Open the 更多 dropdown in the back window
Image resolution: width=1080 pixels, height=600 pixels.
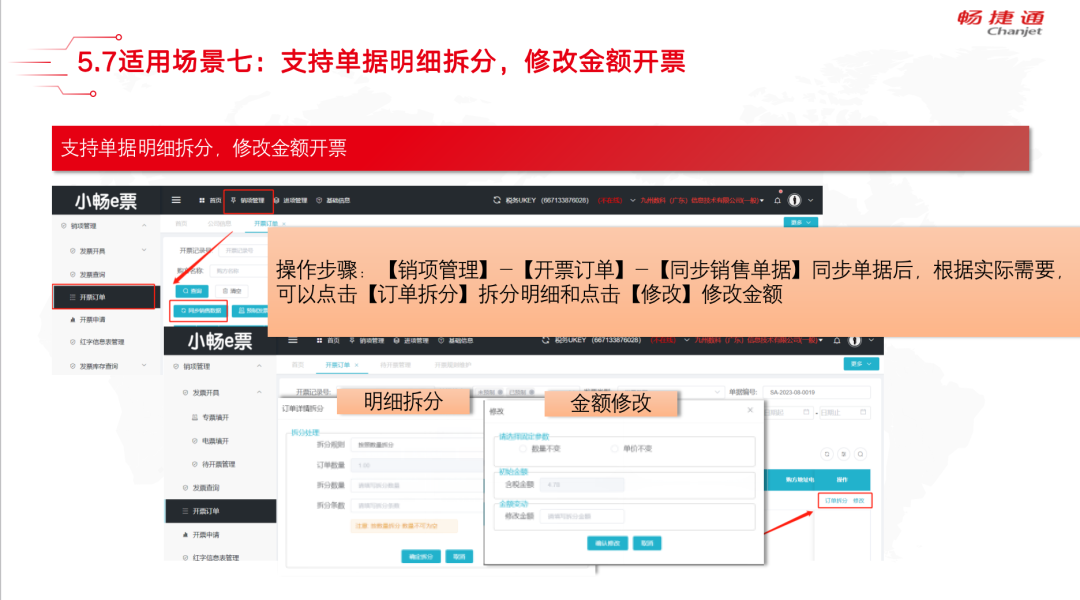800,223
